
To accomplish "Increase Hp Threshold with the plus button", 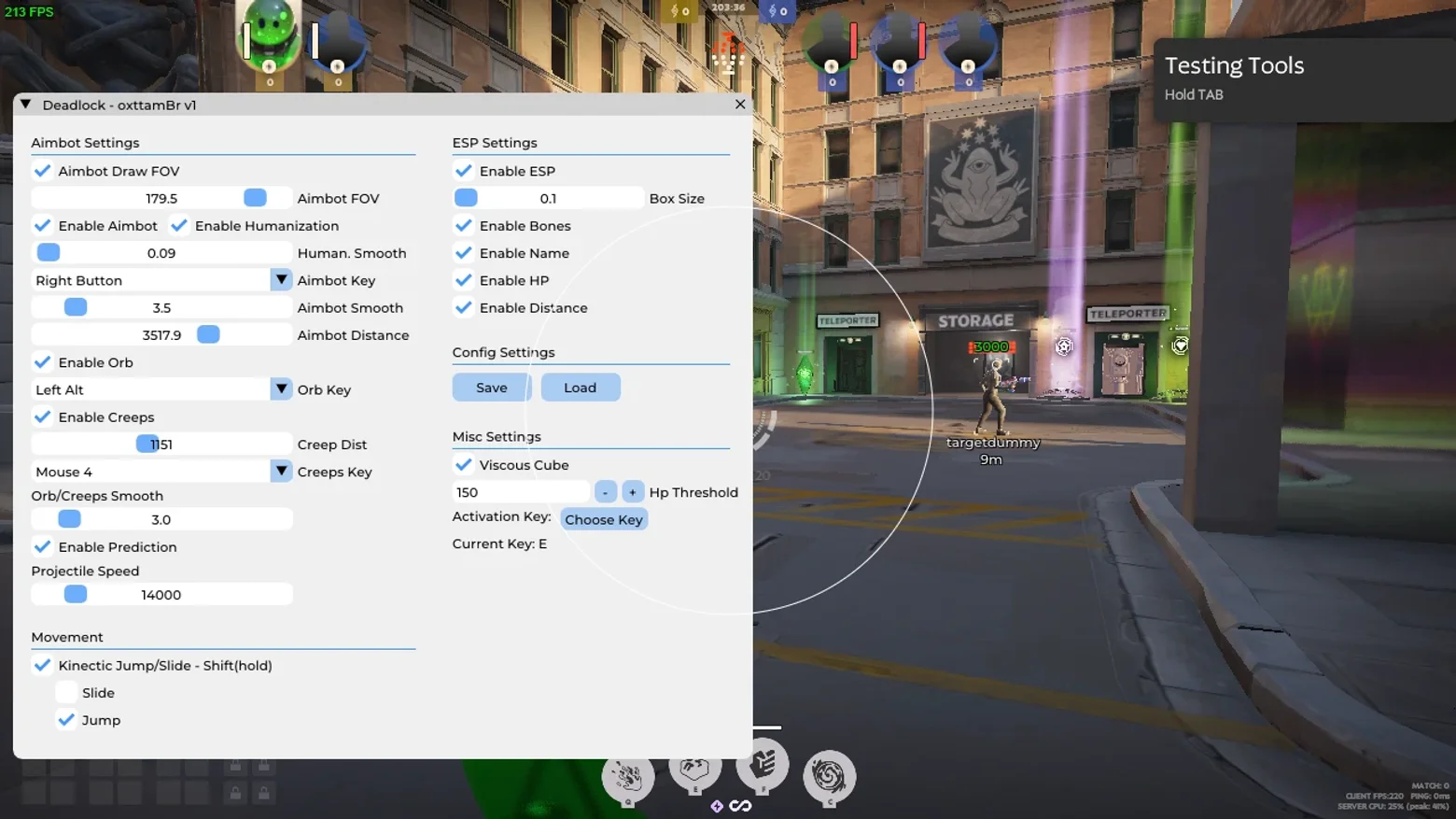I will point(632,492).
